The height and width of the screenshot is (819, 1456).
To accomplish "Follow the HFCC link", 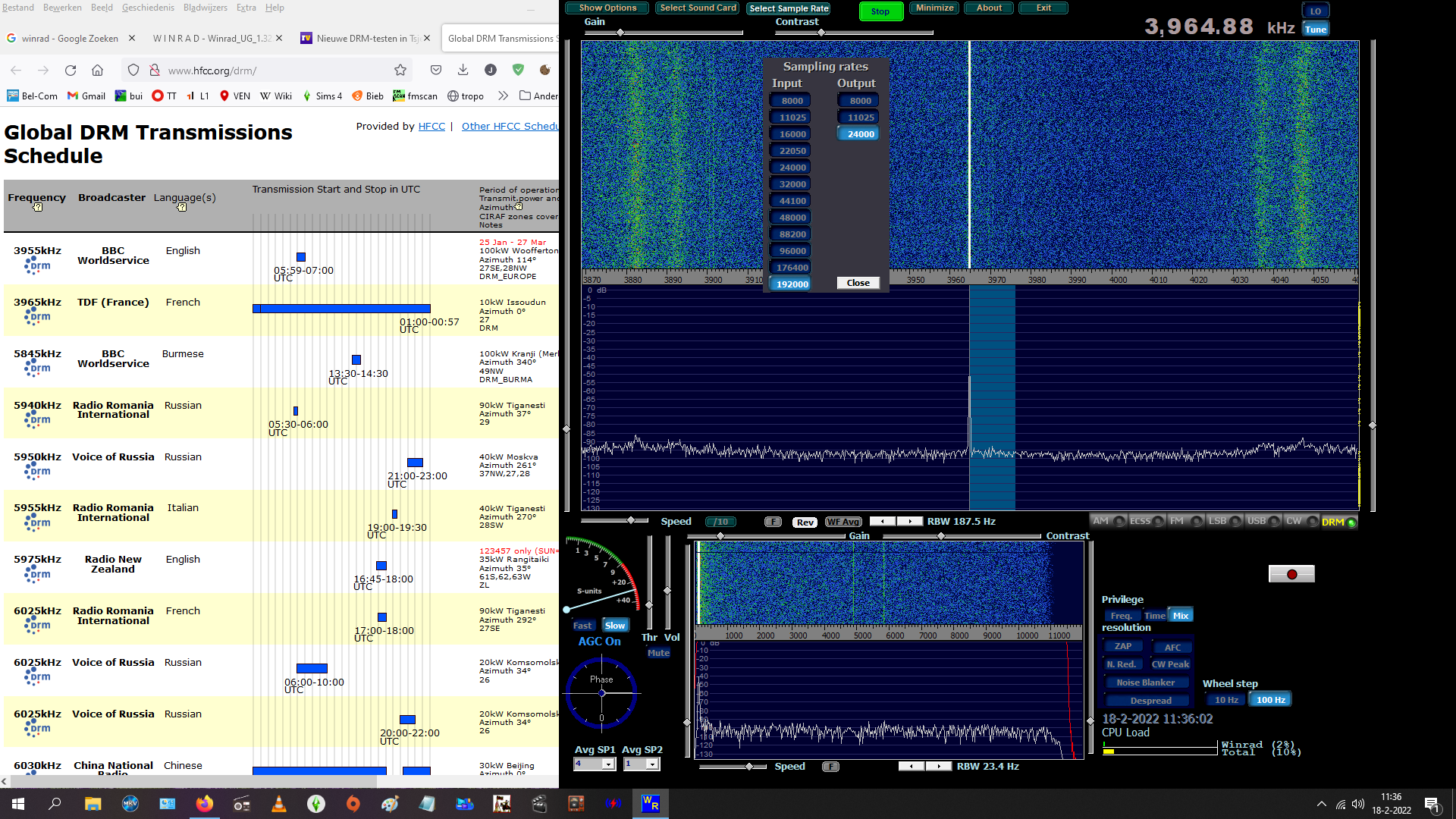I will point(431,127).
